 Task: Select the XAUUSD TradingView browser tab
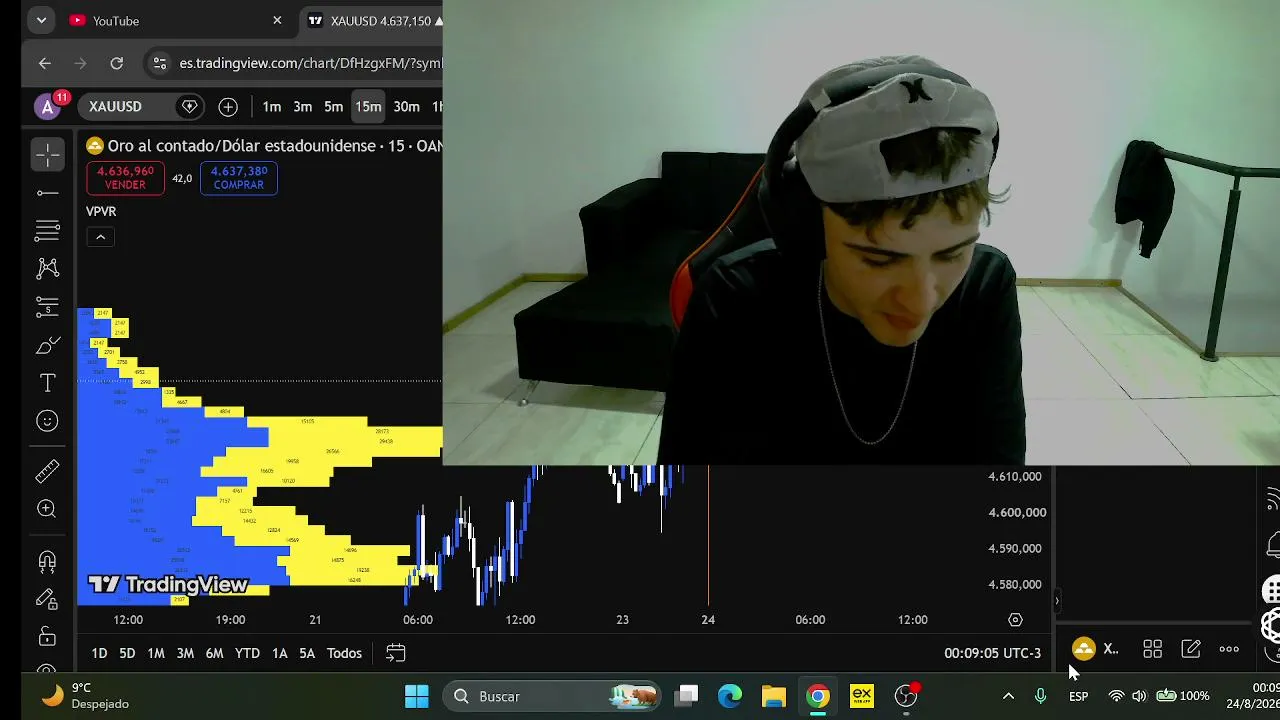(x=372, y=21)
